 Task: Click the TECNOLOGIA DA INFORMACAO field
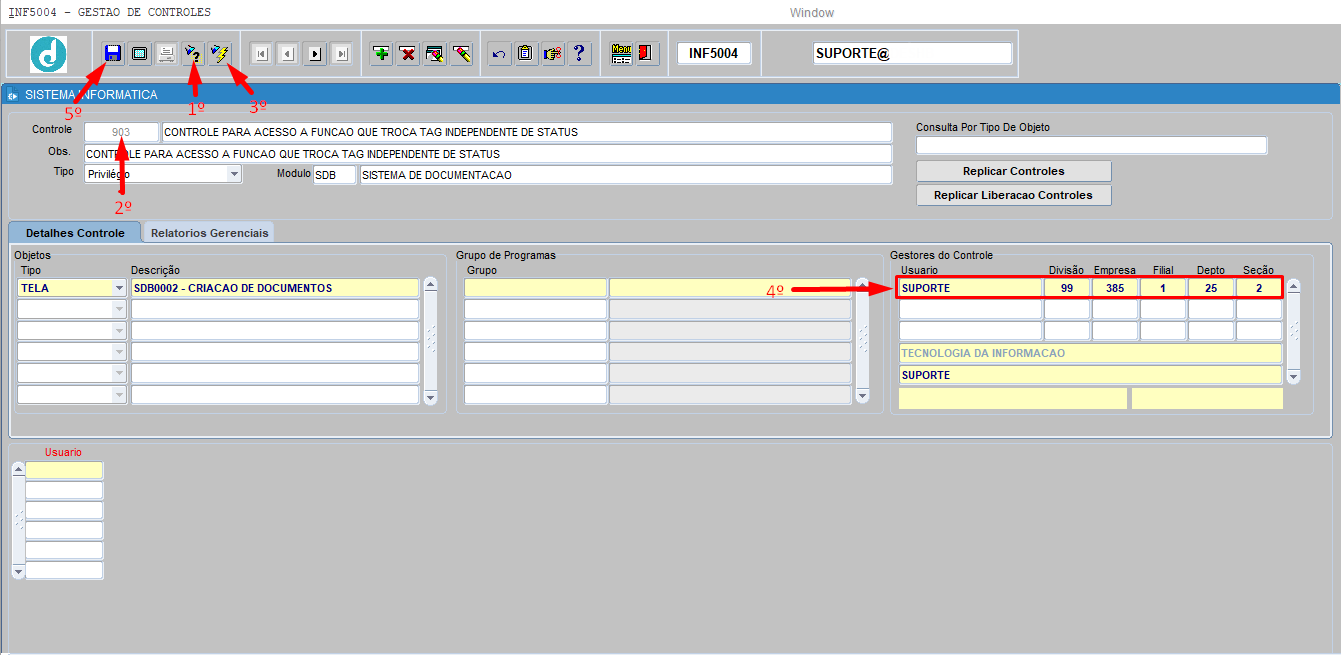pos(1090,353)
